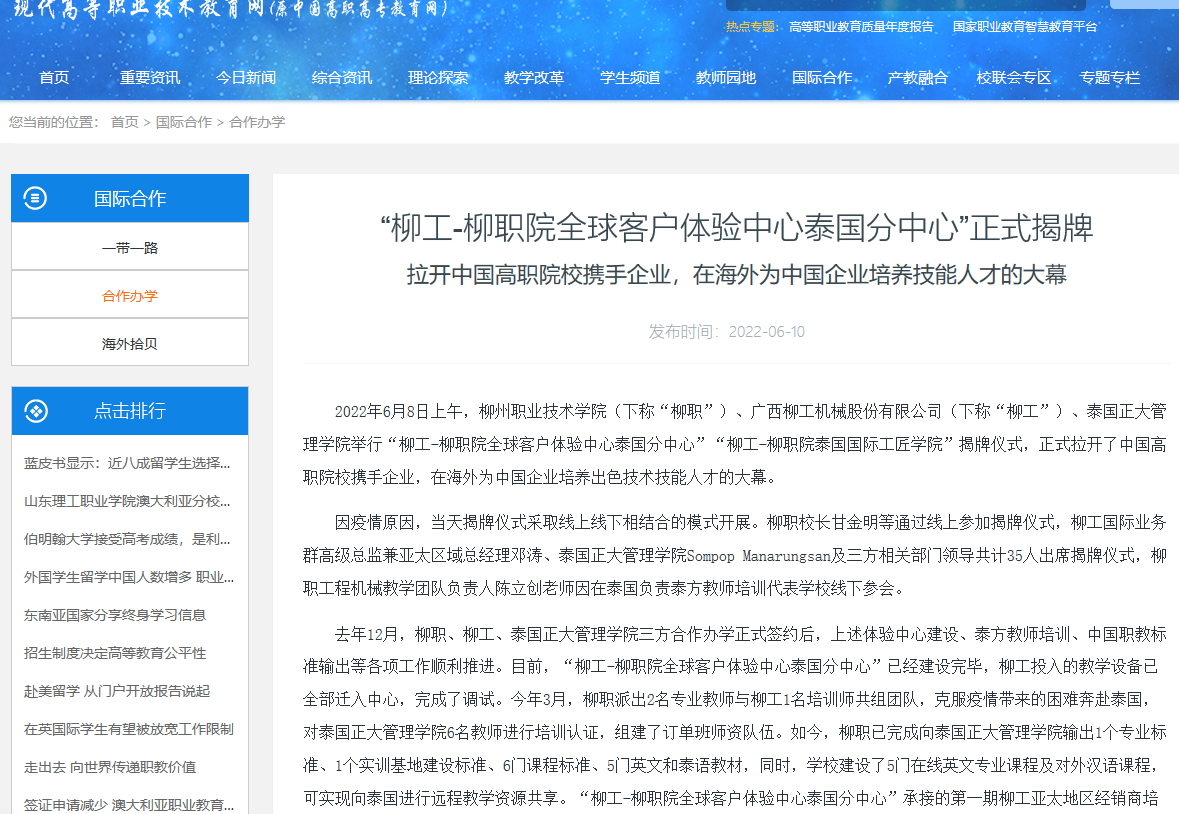This screenshot has width=1179, height=814.
Task: Select 专题专栏 in the navigation bar
Action: pos(1110,78)
